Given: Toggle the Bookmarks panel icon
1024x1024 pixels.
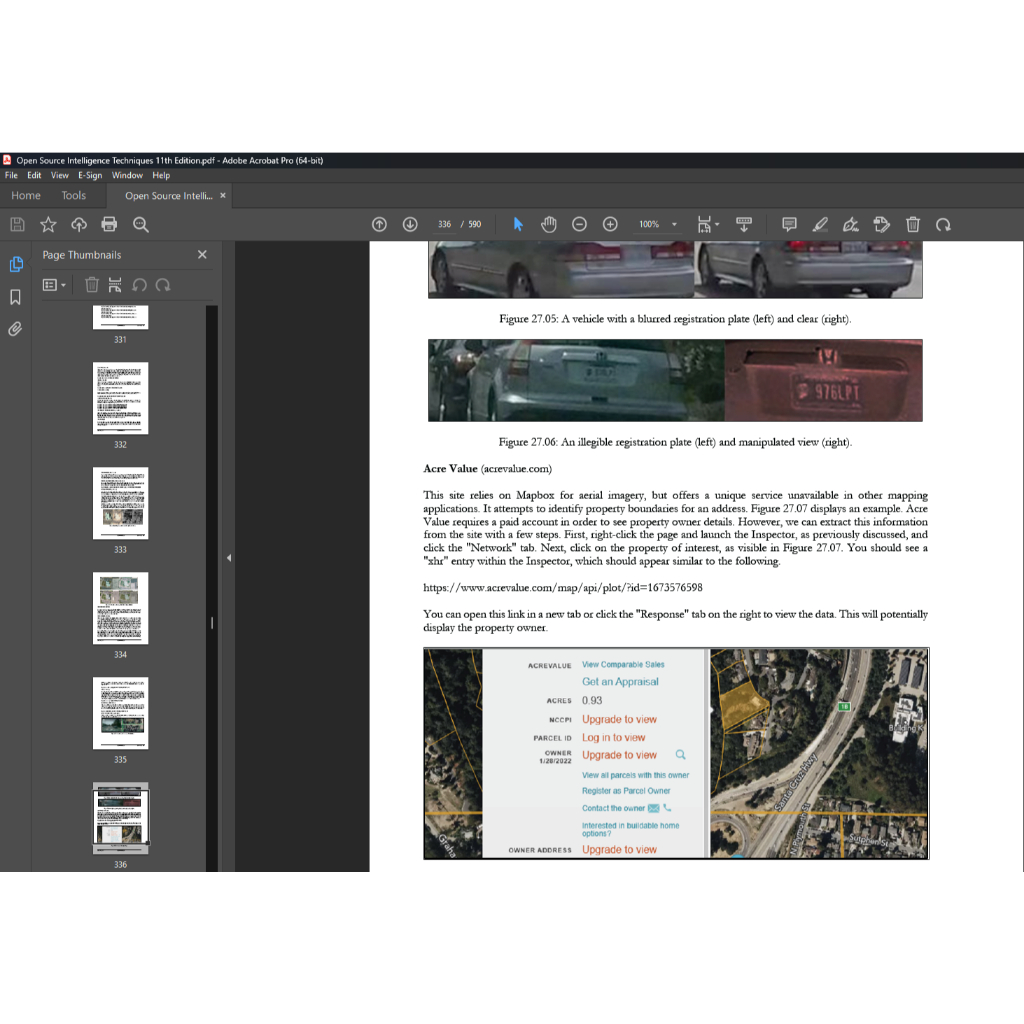Looking at the screenshot, I should click(15, 297).
